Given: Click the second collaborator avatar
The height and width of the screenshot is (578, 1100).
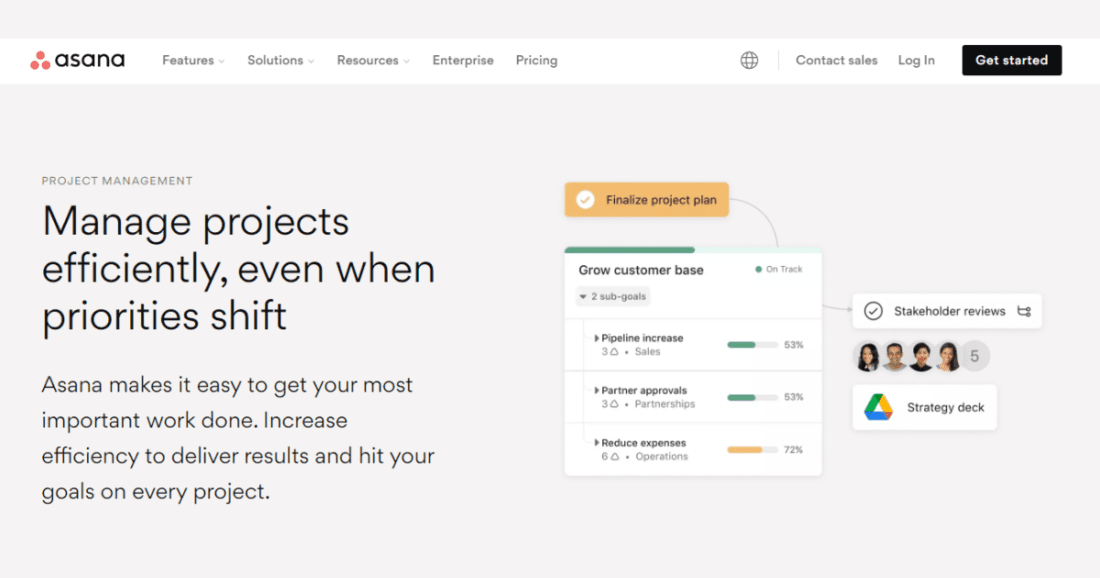Looking at the screenshot, I should [x=894, y=356].
